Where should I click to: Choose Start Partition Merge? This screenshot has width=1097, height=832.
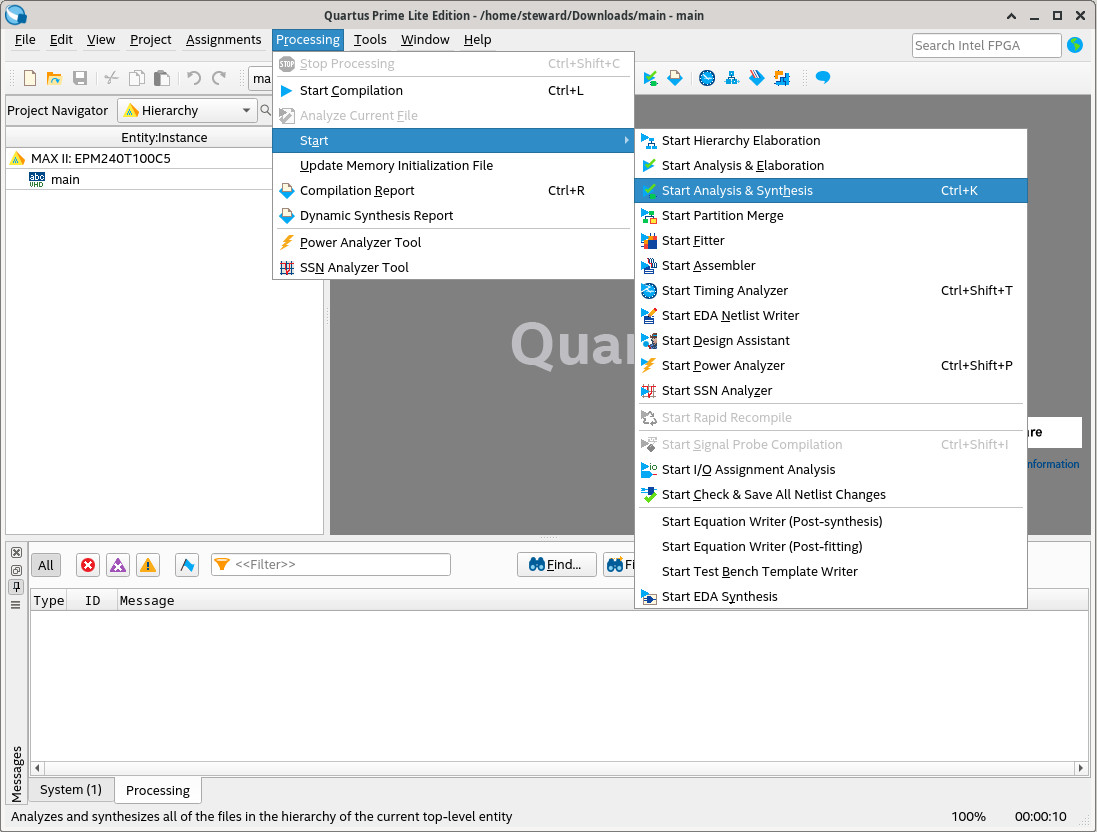[830, 216]
